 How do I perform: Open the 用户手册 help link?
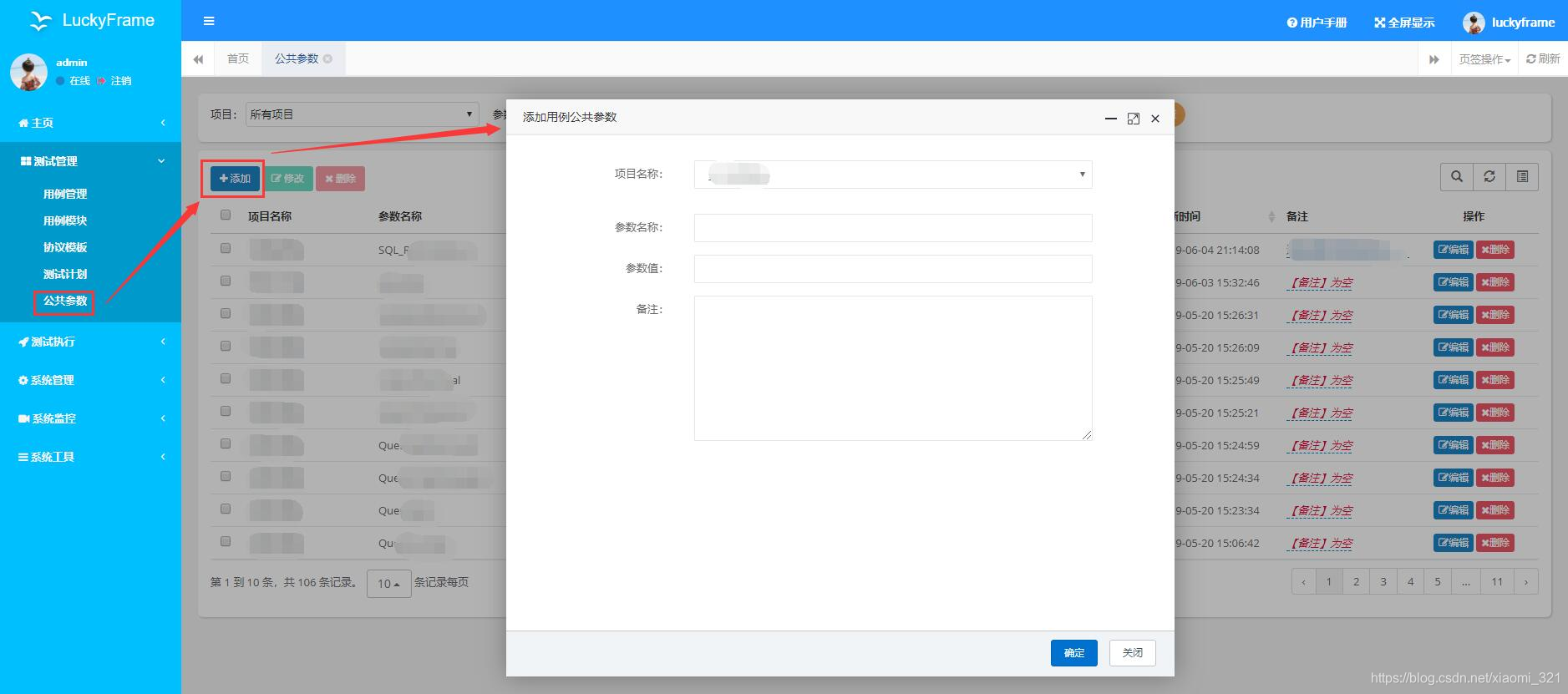click(x=1317, y=23)
